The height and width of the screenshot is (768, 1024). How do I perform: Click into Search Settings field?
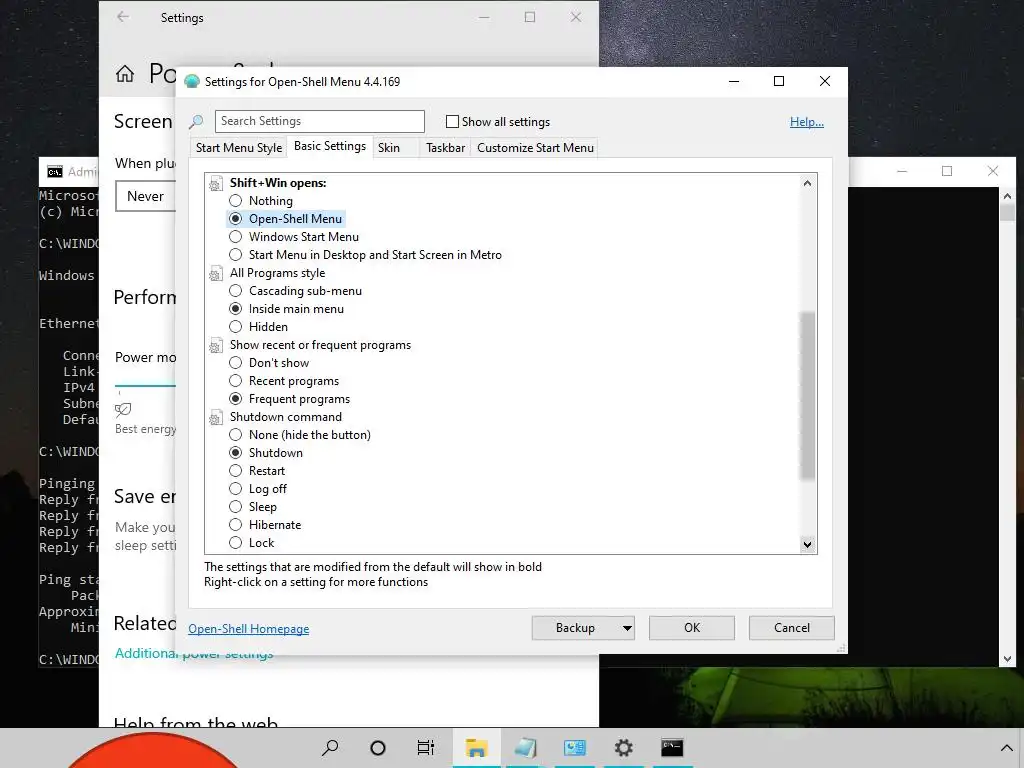tap(320, 121)
